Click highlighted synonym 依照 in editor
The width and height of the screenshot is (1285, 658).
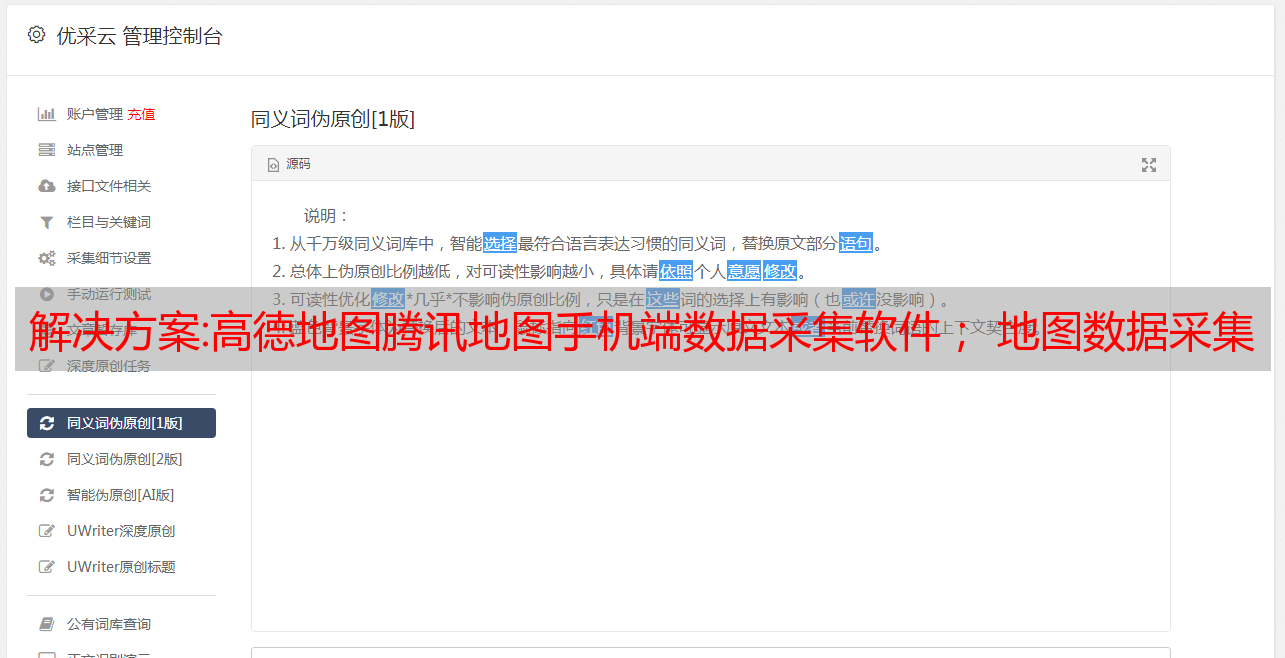[x=676, y=271]
